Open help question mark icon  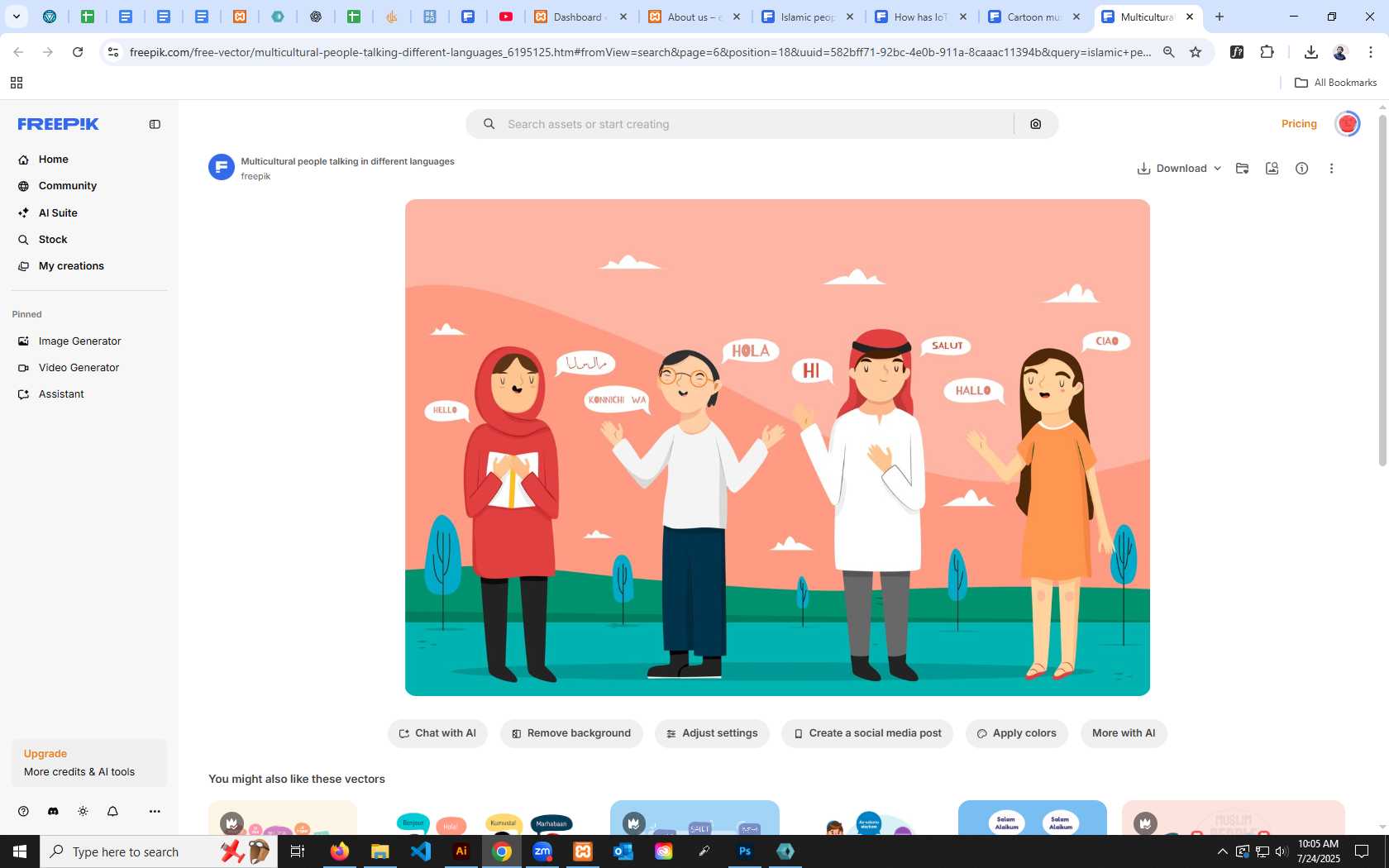(23, 811)
